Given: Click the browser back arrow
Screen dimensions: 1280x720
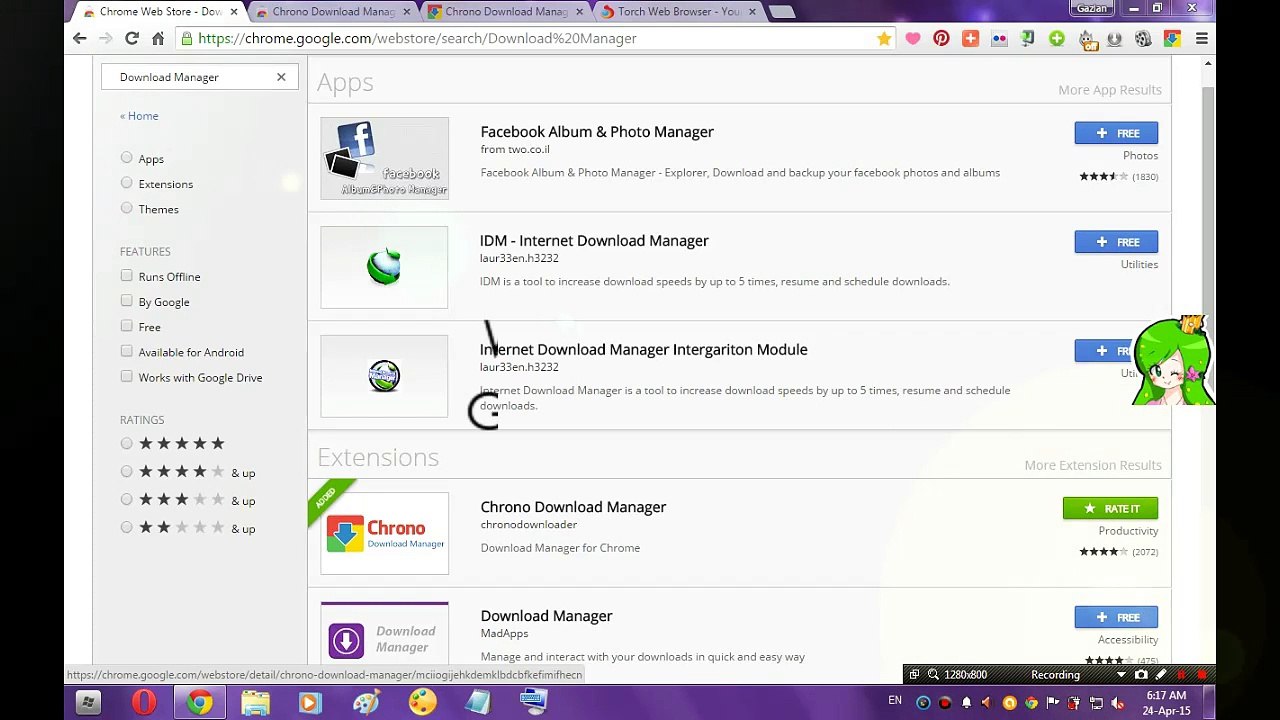Looking at the screenshot, I should pyautogui.click(x=80, y=38).
